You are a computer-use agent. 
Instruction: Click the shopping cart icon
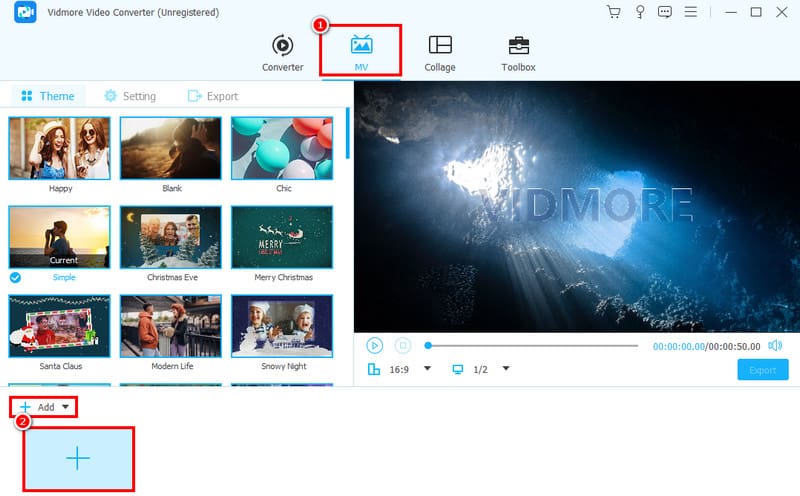(x=613, y=12)
